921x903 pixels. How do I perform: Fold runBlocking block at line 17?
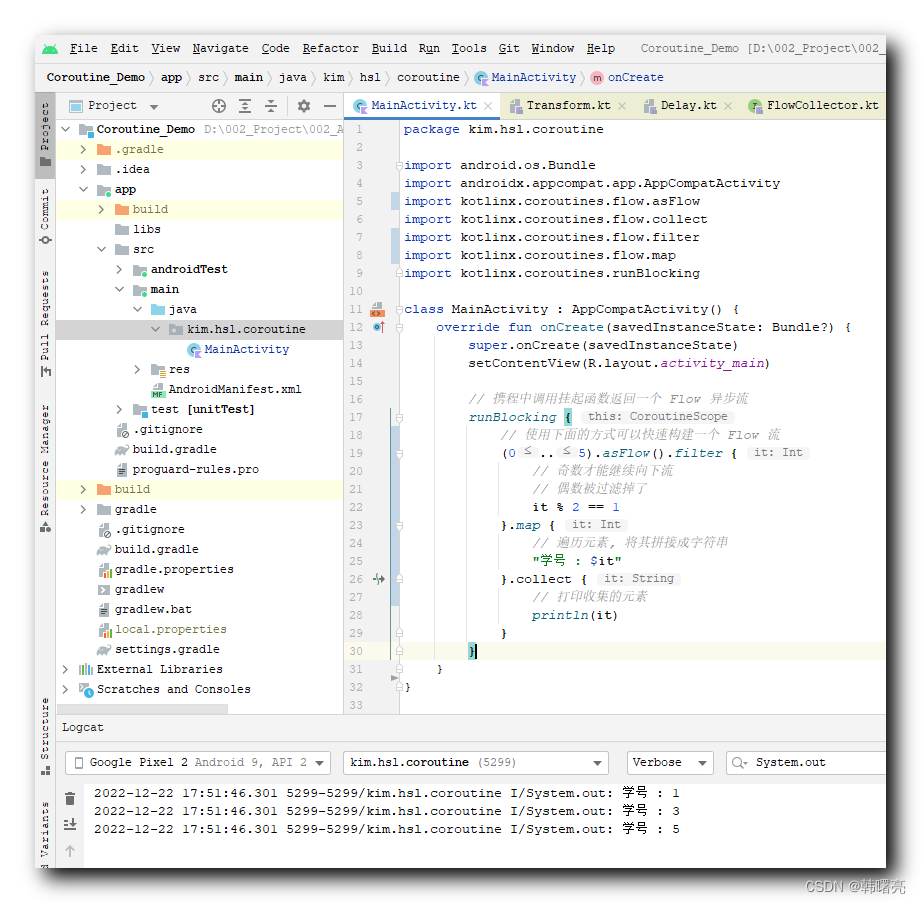click(x=399, y=418)
